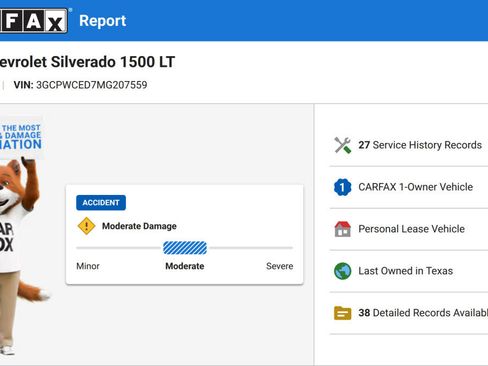
Task: Click the Report title in blue header
Action: [x=103, y=21]
